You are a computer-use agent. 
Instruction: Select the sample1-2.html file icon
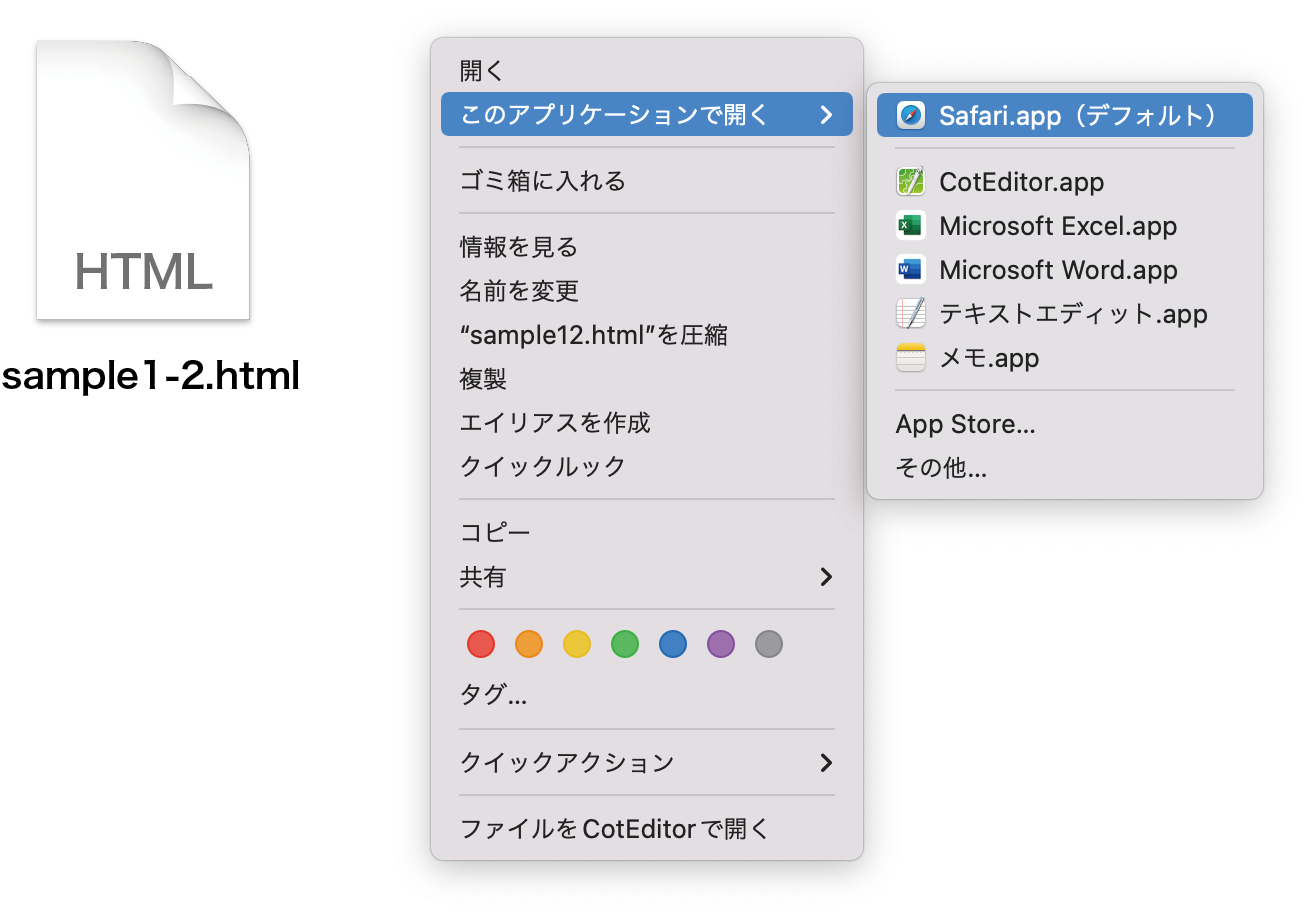pos(143,181)
